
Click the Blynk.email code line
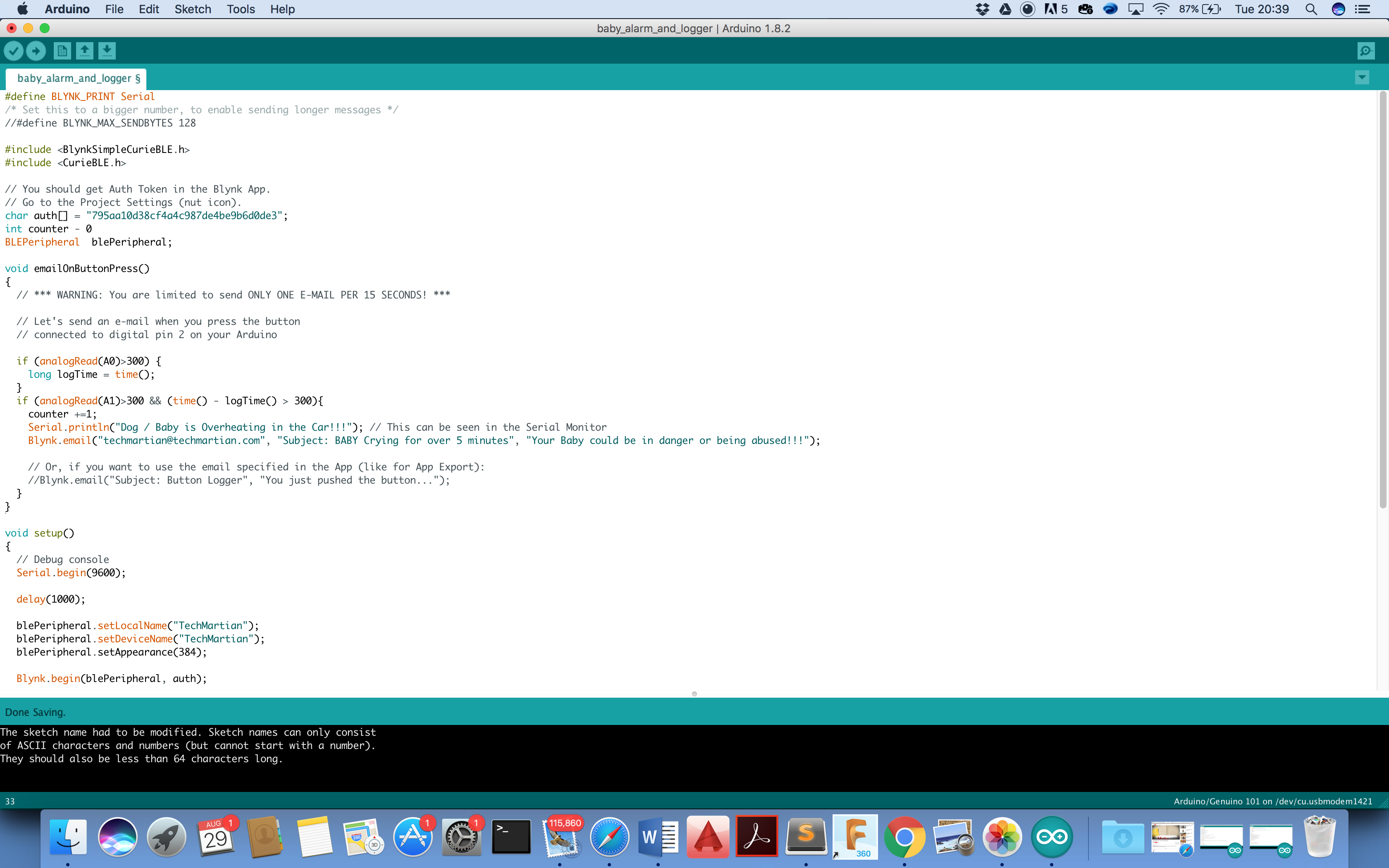424,441
